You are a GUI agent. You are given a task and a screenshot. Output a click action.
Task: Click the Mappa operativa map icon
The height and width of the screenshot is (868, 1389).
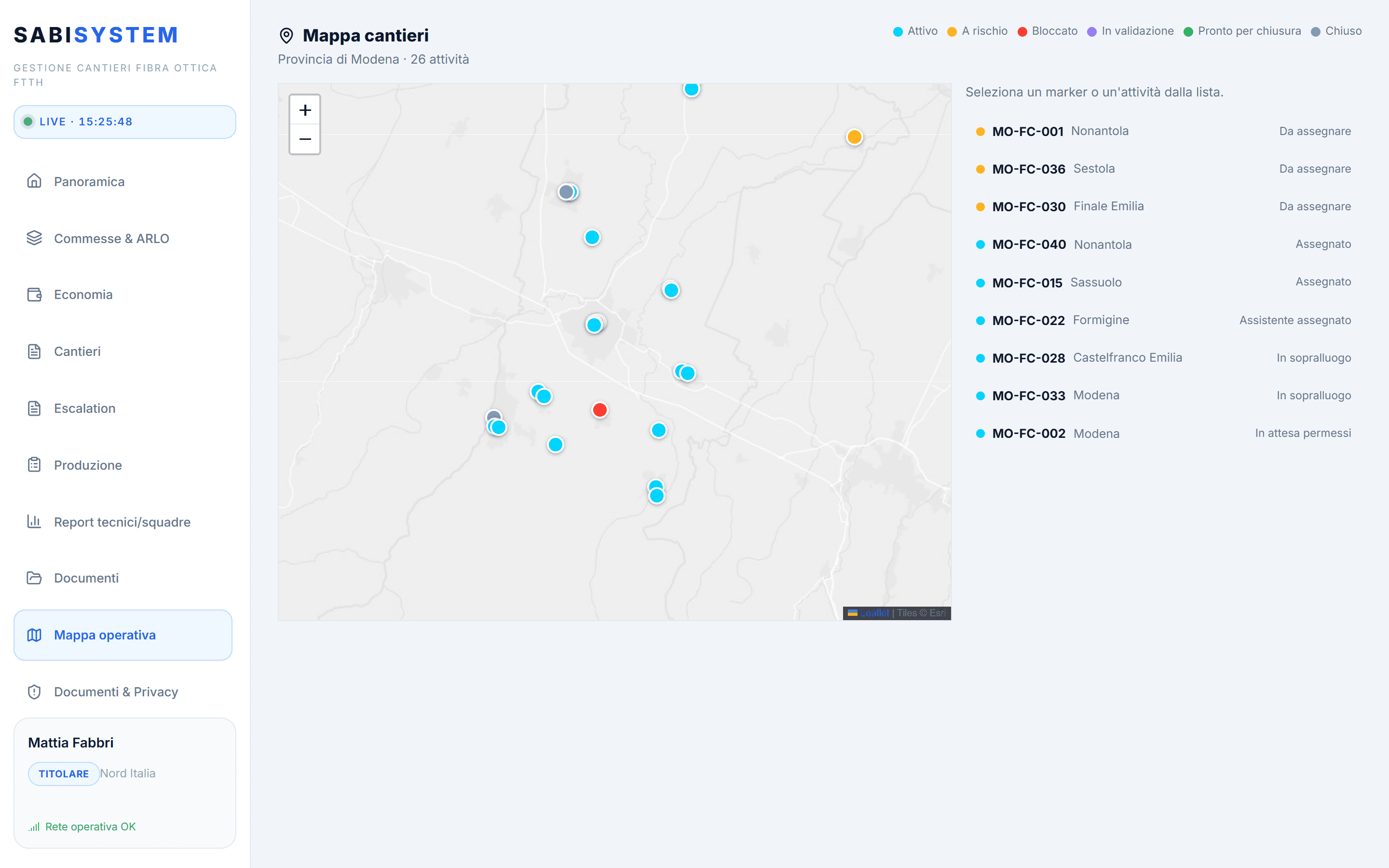click(34, 635)
